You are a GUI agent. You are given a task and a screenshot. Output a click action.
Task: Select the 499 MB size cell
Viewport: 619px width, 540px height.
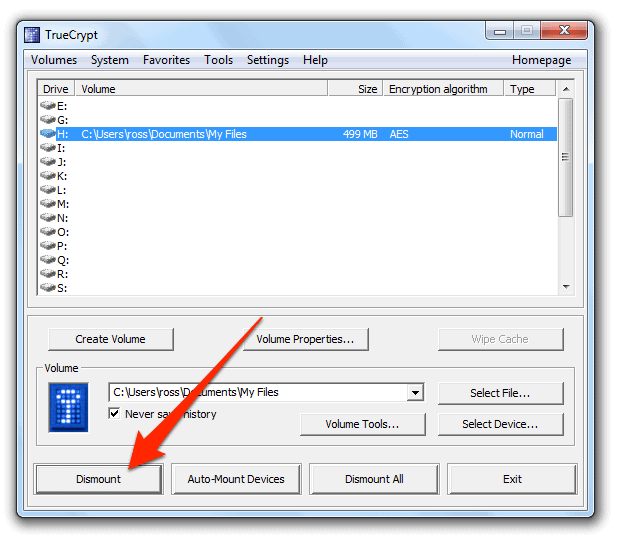[x=360, y=134]
